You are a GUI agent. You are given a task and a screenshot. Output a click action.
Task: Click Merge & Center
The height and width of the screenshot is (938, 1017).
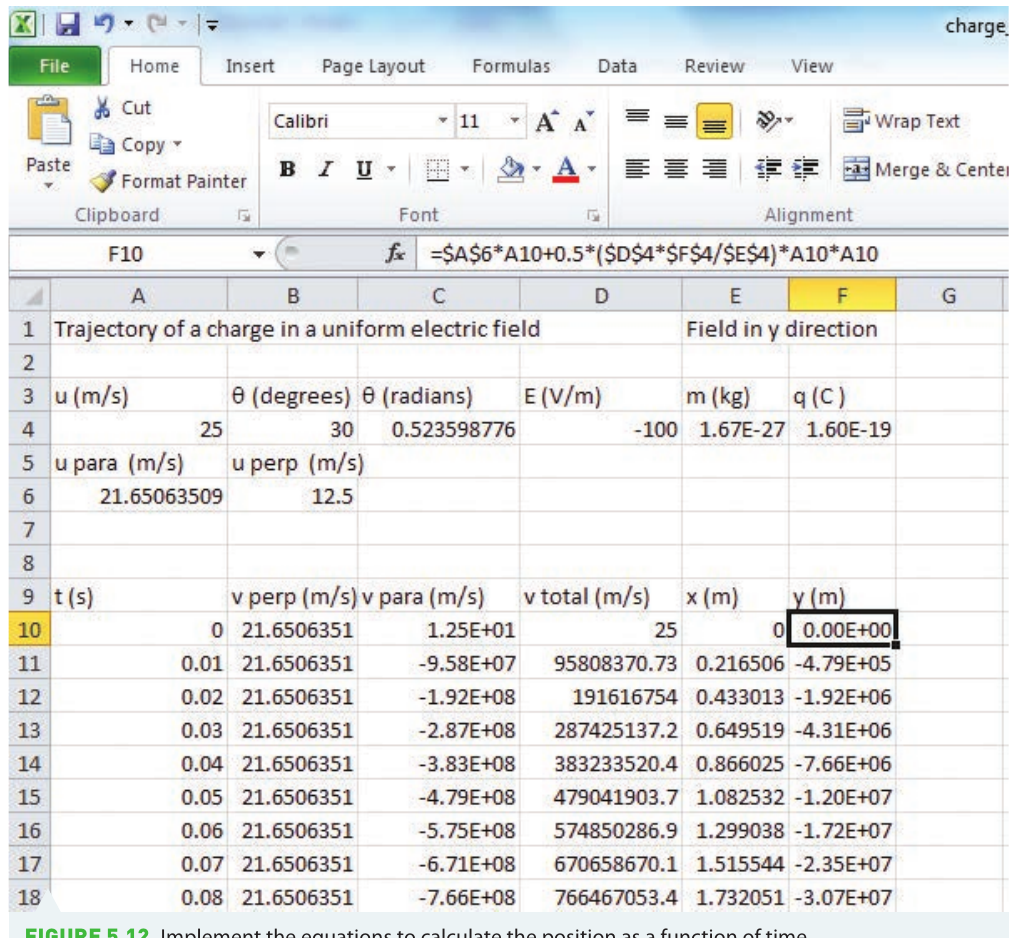pos(926,169)
